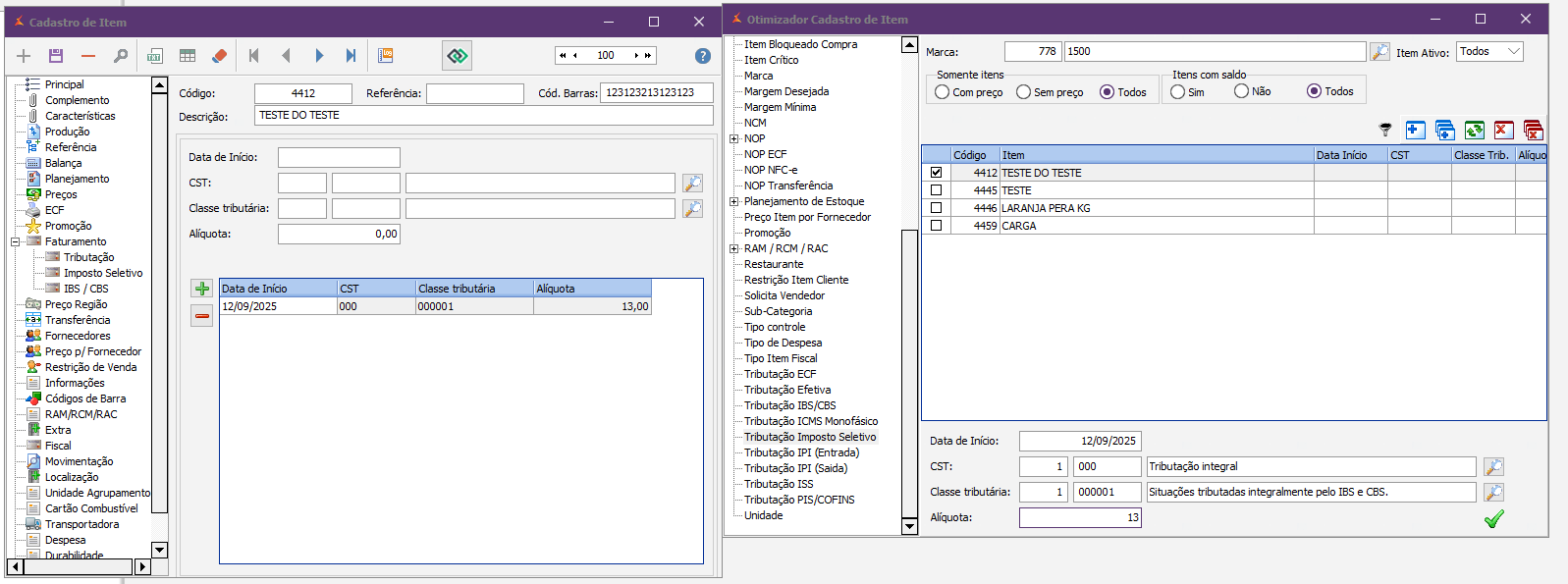Screen dimensions: 1568x584
Task: Open CST lookup magnifier in Otimizador window
Action: pyautogui.click(x=1493, y=467)
